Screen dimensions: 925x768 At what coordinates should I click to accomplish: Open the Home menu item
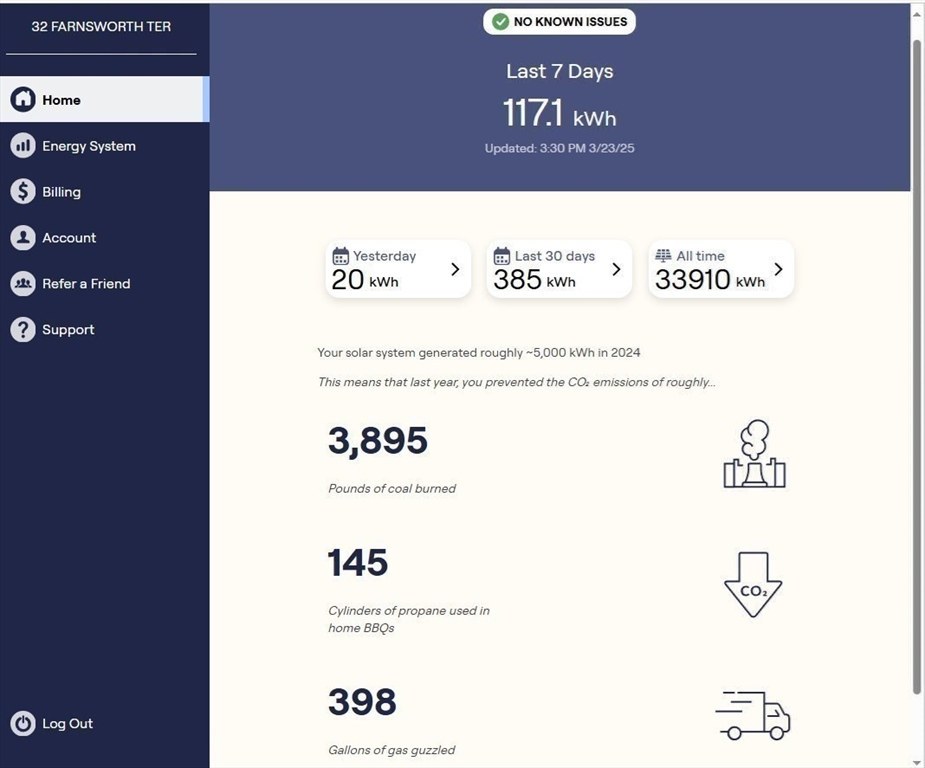point(104,99)
